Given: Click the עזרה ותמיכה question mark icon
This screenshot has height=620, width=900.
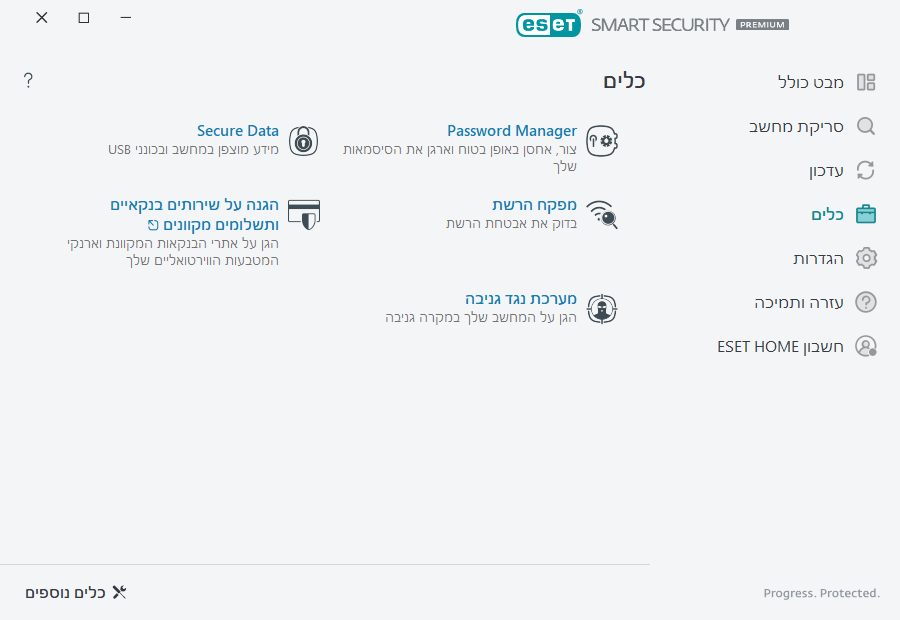Looking at the screenshot, I should click(866, 302).
